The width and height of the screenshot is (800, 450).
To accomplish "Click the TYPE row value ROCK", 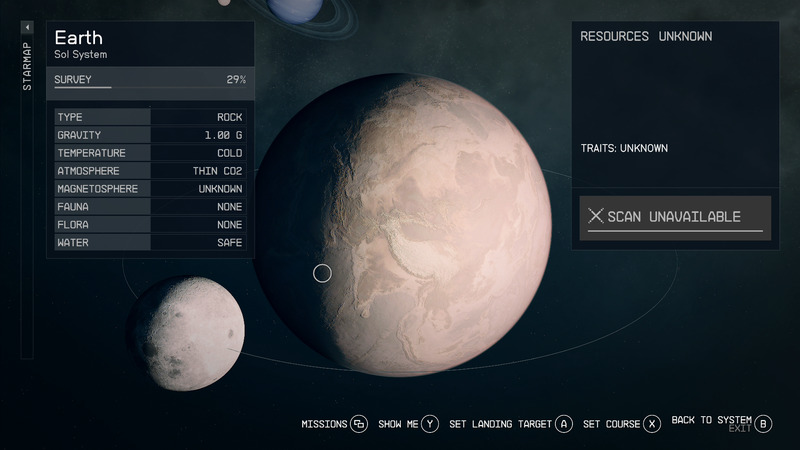I will point(230,117).
